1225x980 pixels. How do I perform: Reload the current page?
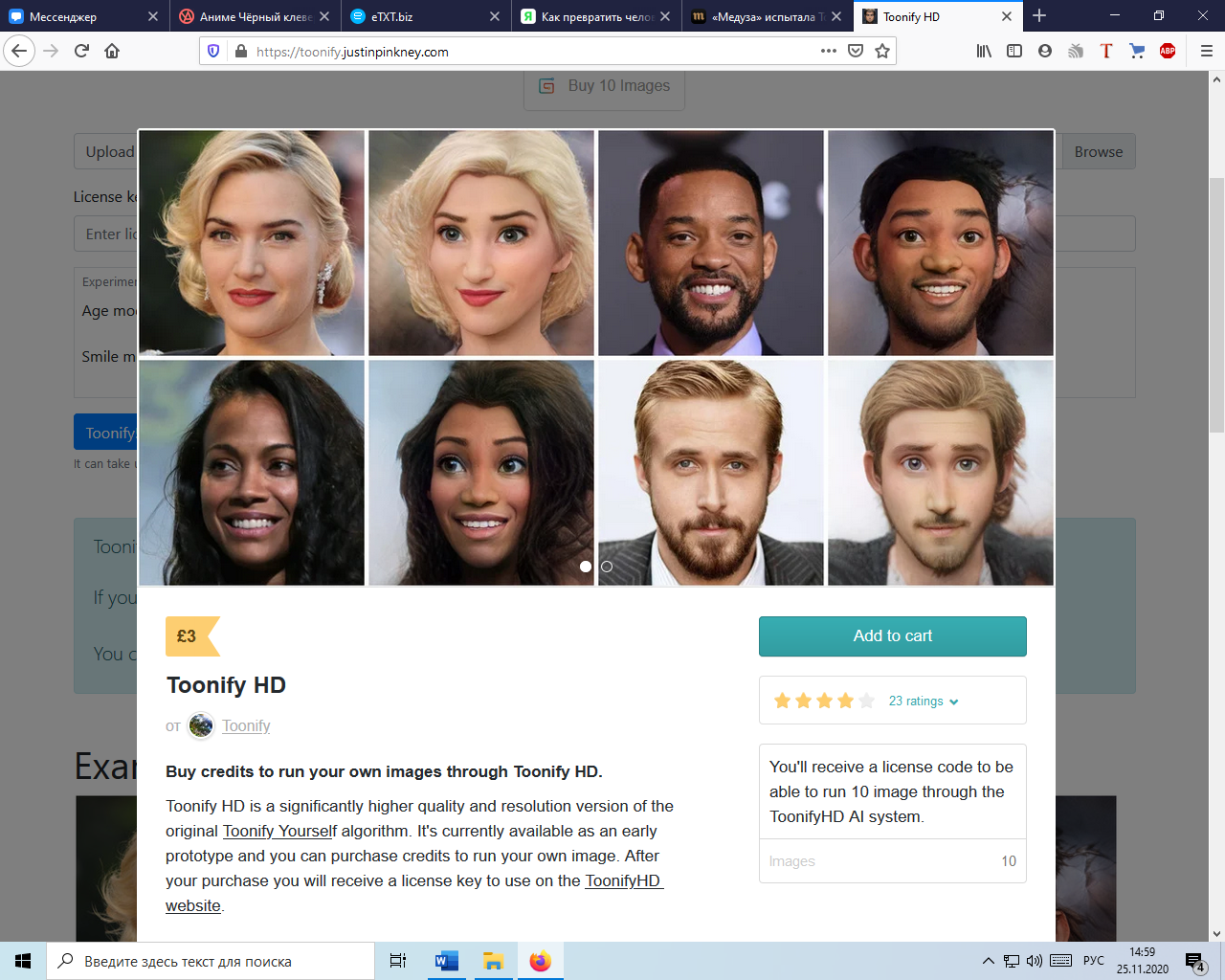point(81,52)
